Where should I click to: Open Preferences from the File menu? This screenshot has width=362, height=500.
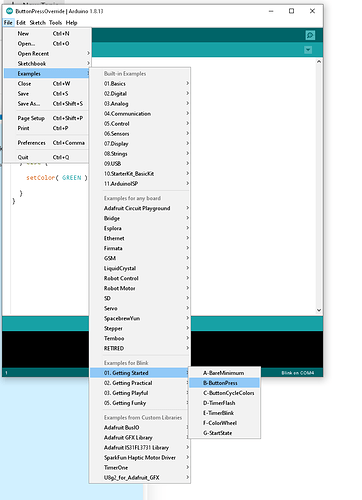pos(47,143)
